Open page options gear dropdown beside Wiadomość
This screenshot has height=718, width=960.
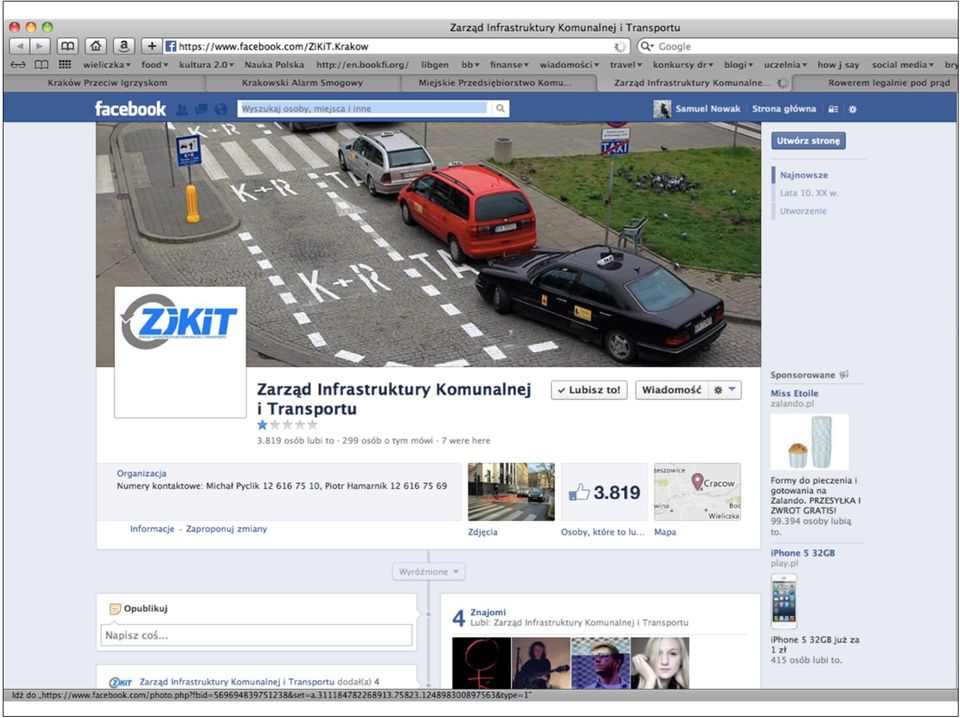[725, 390]
